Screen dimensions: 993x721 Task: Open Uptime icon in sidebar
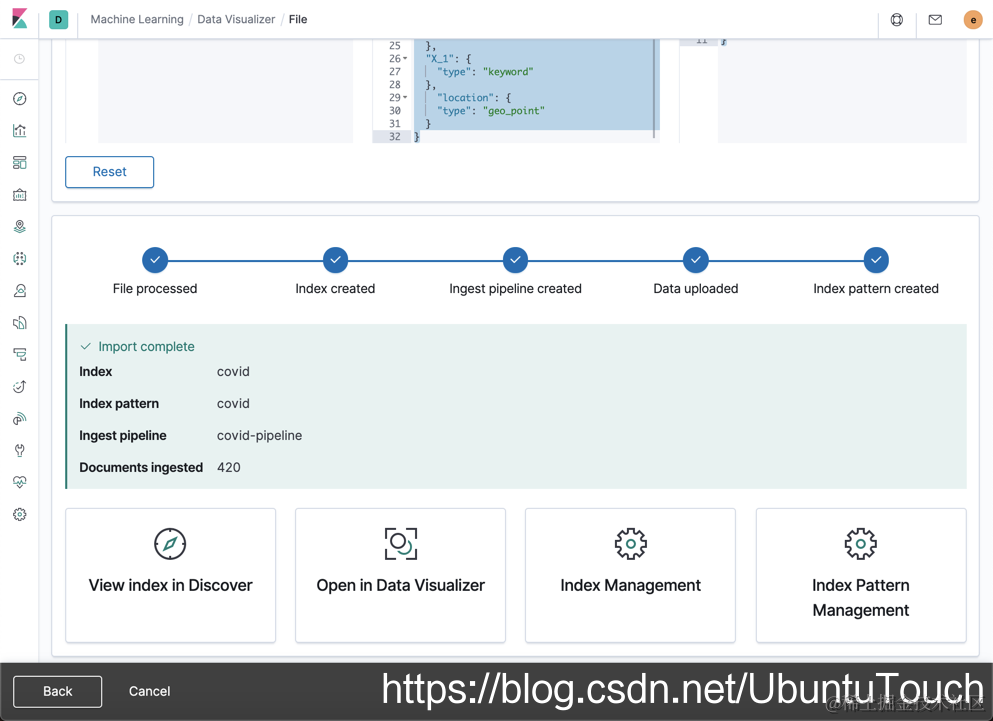coord(20,386)
